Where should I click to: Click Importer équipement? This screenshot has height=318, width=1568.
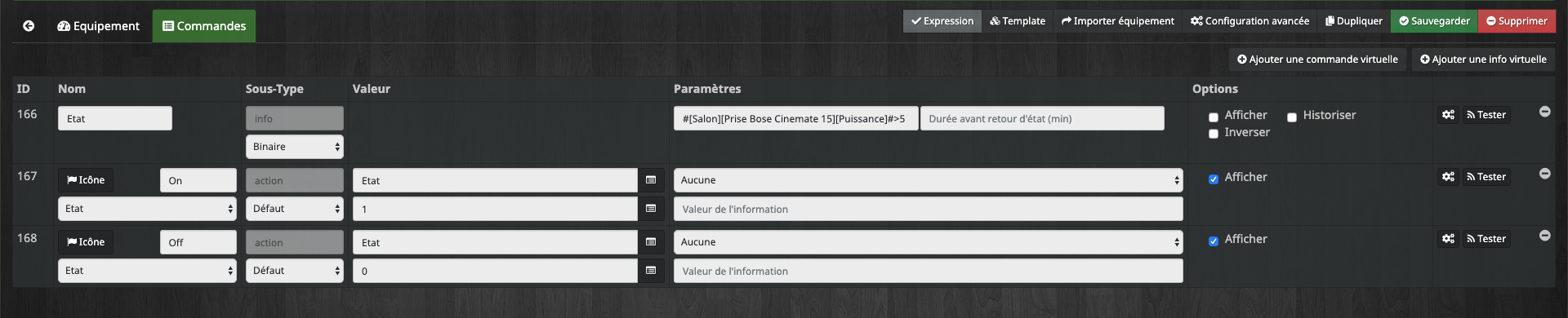(1118, 21)
